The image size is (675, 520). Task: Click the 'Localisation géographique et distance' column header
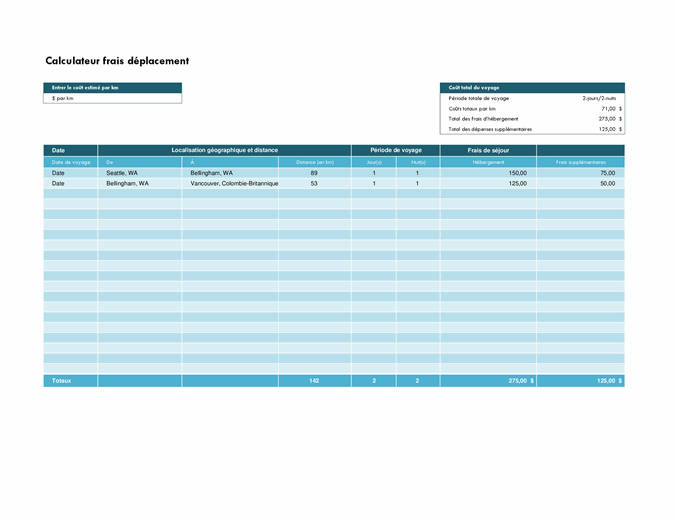[x=224, y=150]
